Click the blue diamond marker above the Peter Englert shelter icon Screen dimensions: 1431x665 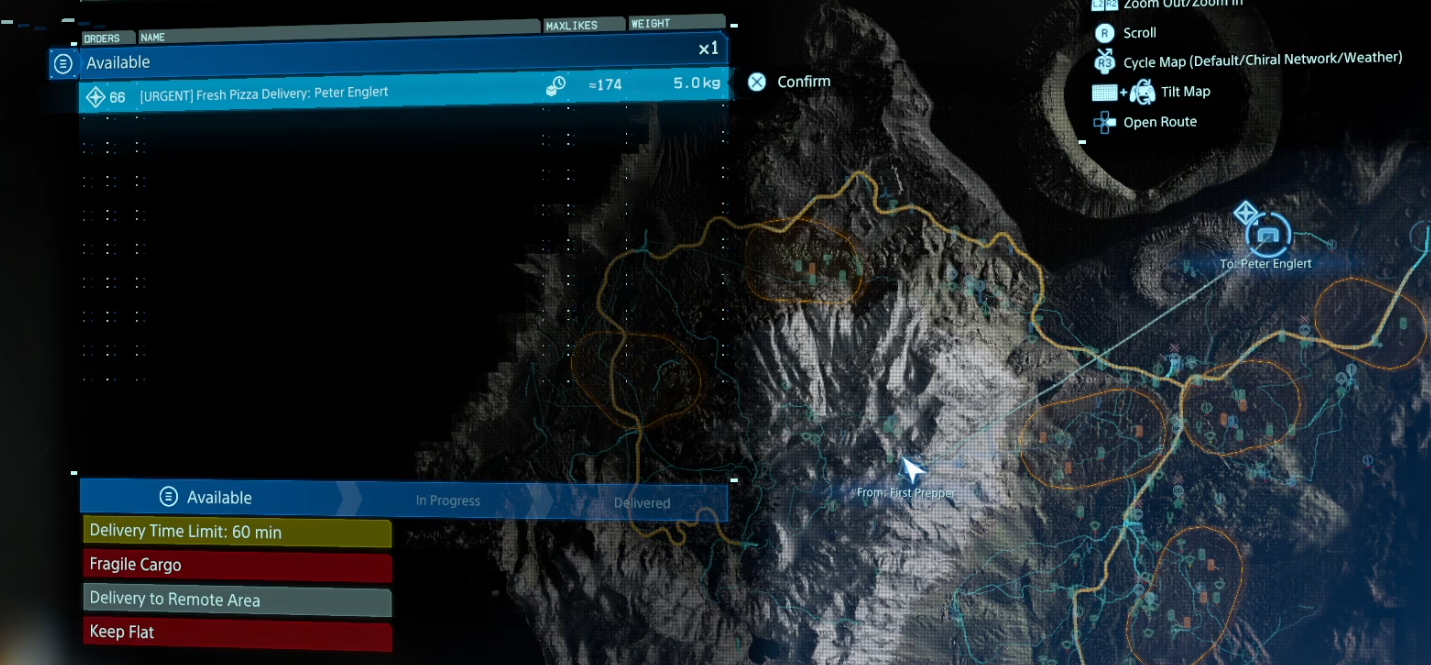pyautogui.click(x=1245, y=212)
